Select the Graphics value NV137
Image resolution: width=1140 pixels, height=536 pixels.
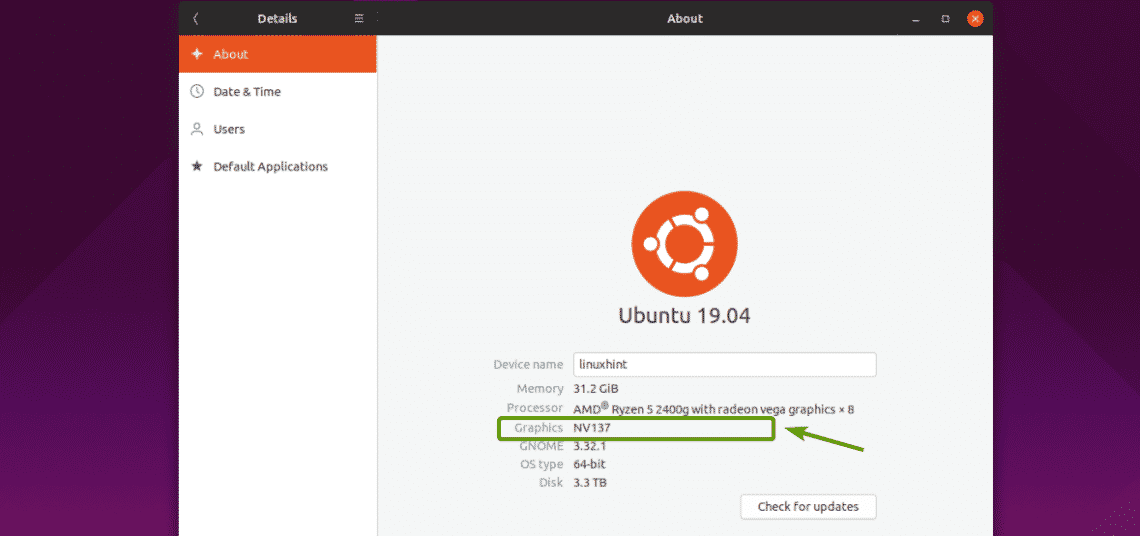click(592, 428)
